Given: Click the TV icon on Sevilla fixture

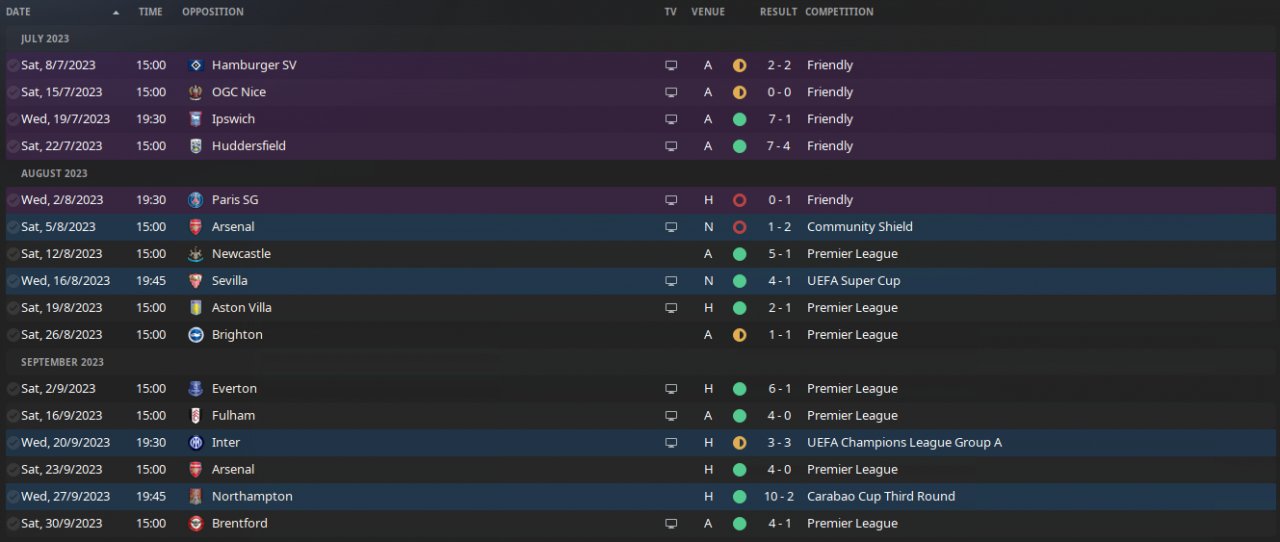Looking at the screenshot, I should click(671, 281).
